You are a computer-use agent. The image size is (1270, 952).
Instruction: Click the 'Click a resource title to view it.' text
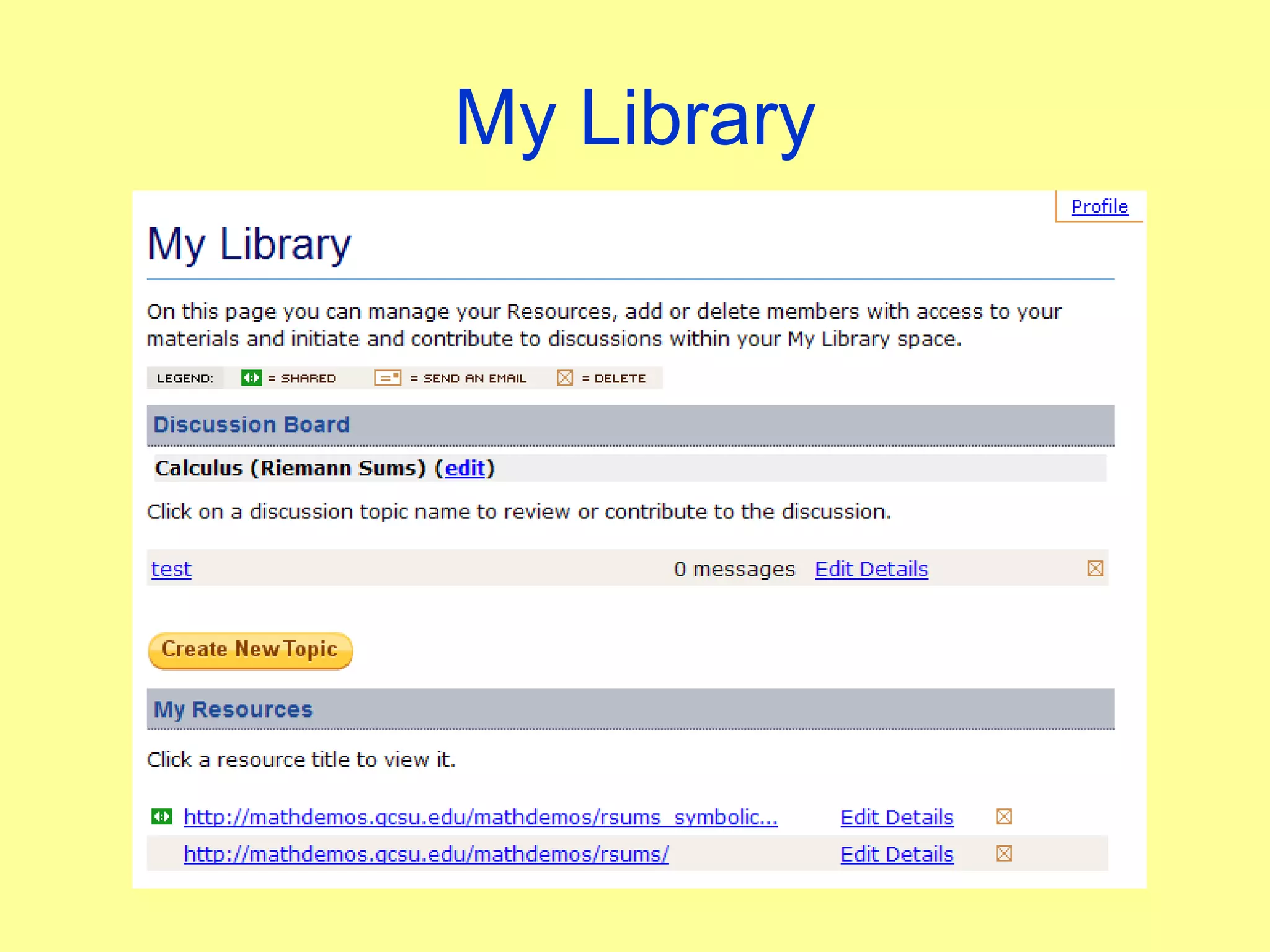(x=301, y=759)
